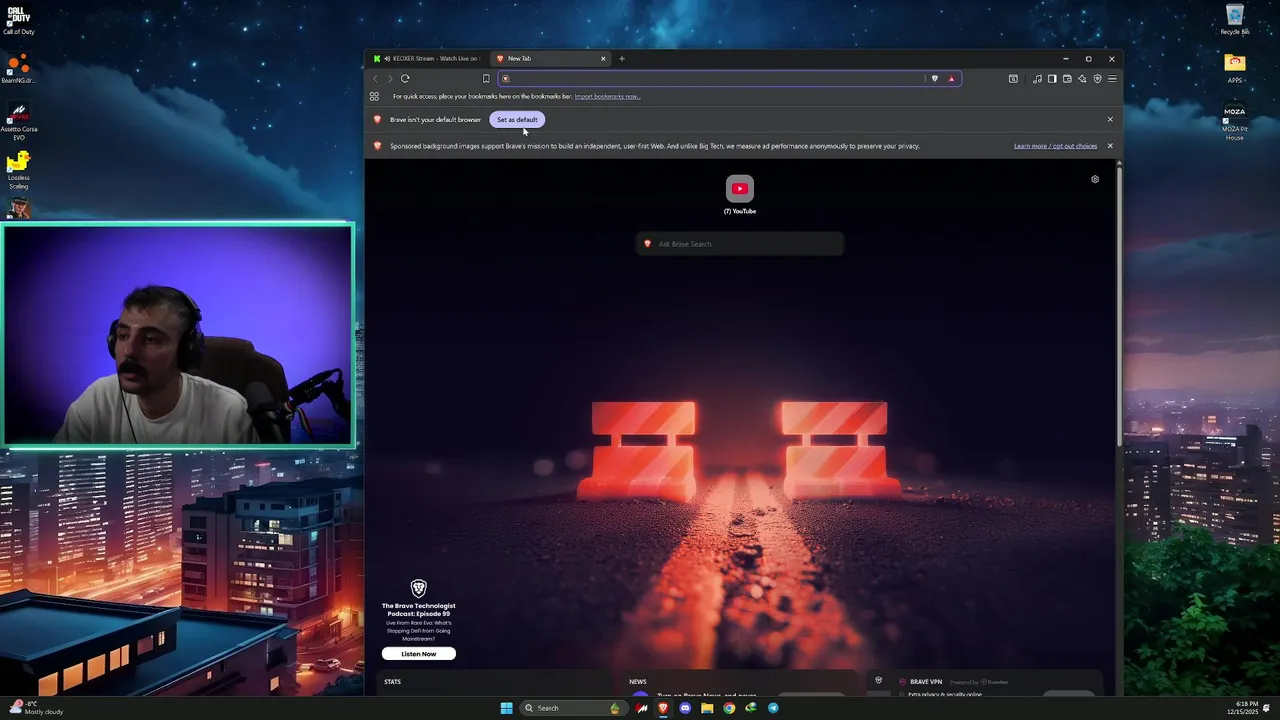The image size is (1280, 720).
Task: Click Set as default button
Action: tap(517, 120)
